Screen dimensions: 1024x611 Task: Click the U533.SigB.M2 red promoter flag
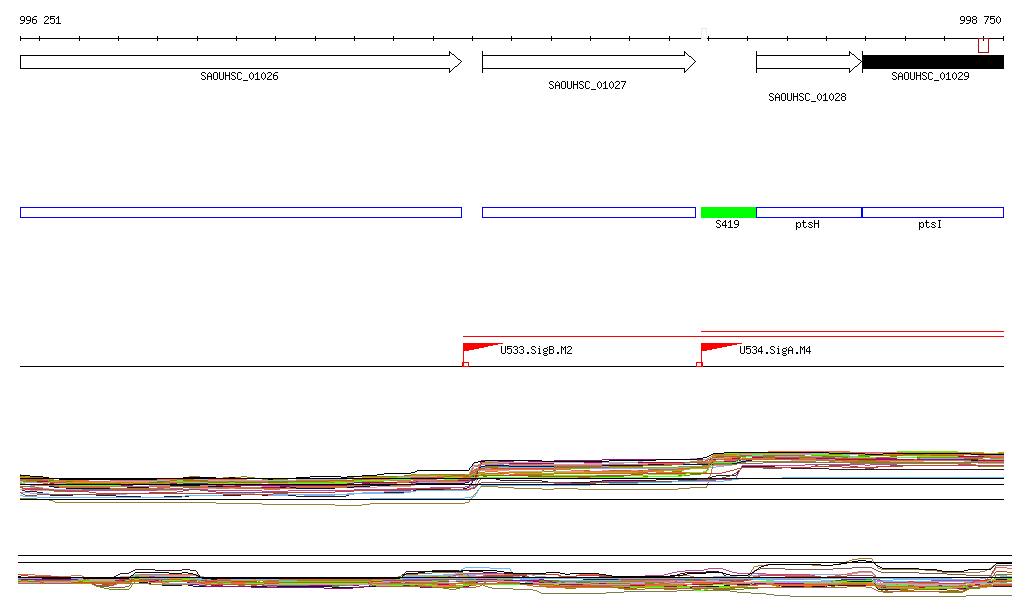(481, 349)
